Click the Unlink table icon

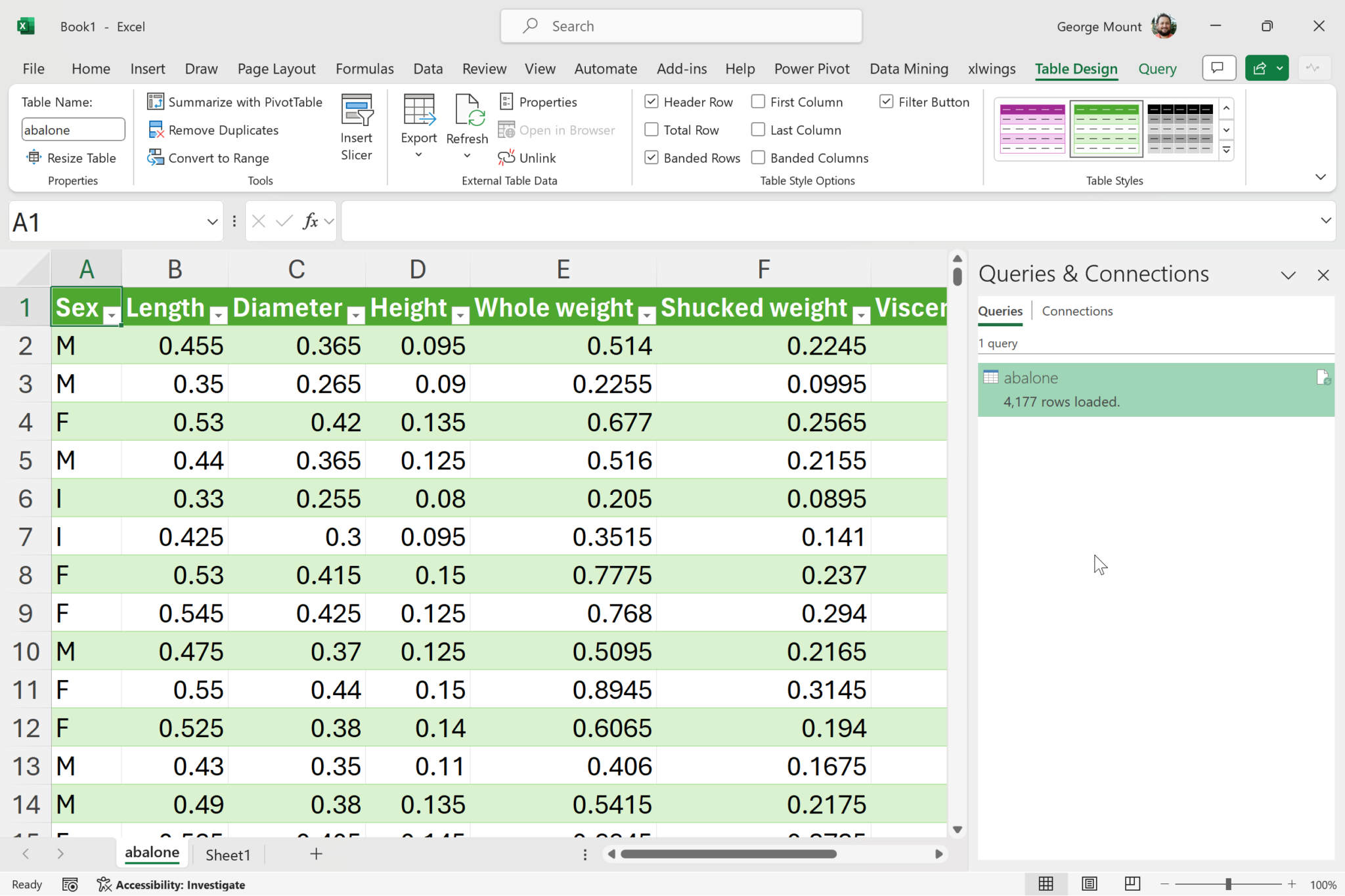[x=506, y=158]
